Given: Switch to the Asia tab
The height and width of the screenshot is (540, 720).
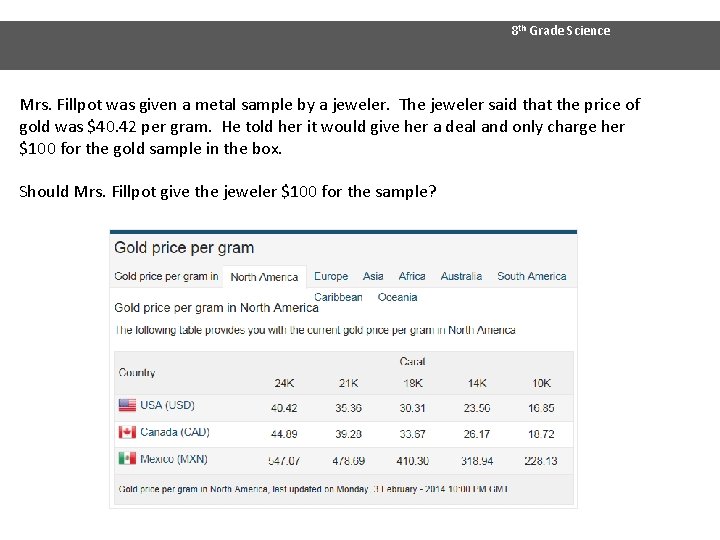Looking at the screenshot, I should (x=373, y=276).
